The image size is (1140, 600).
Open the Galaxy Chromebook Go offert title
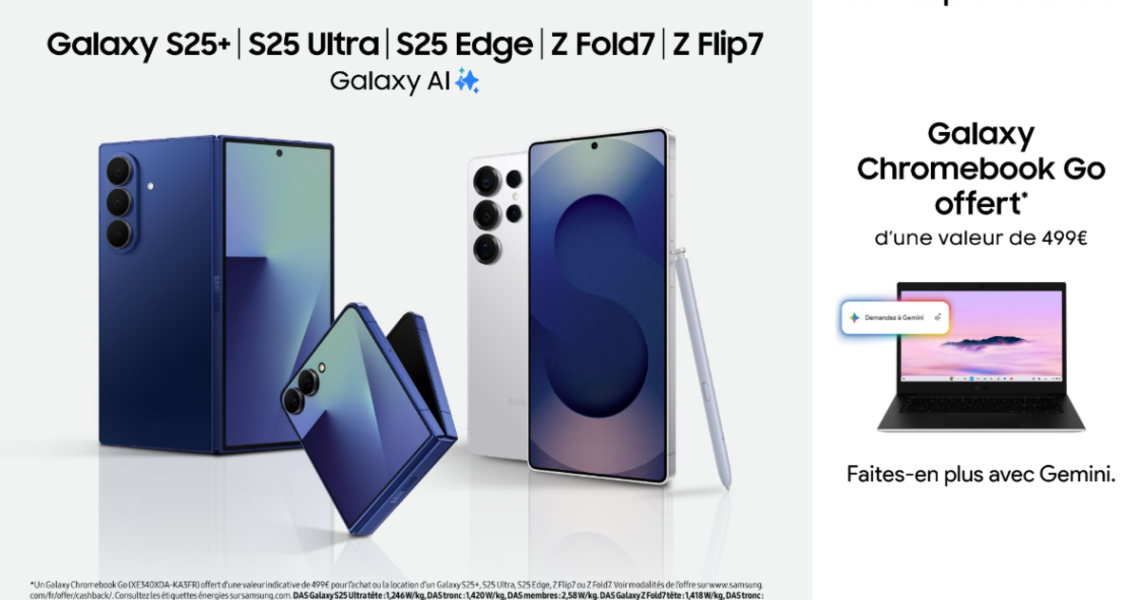coord(981,169)
